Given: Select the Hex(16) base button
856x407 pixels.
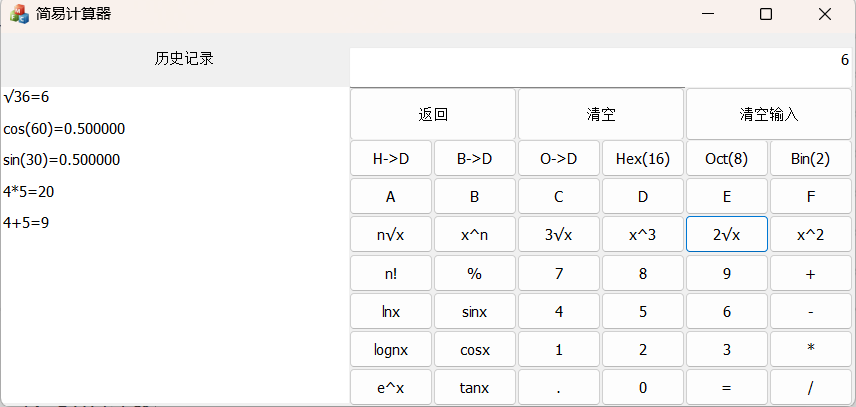Looking at the screenshot, I should [x=643, y=158].
